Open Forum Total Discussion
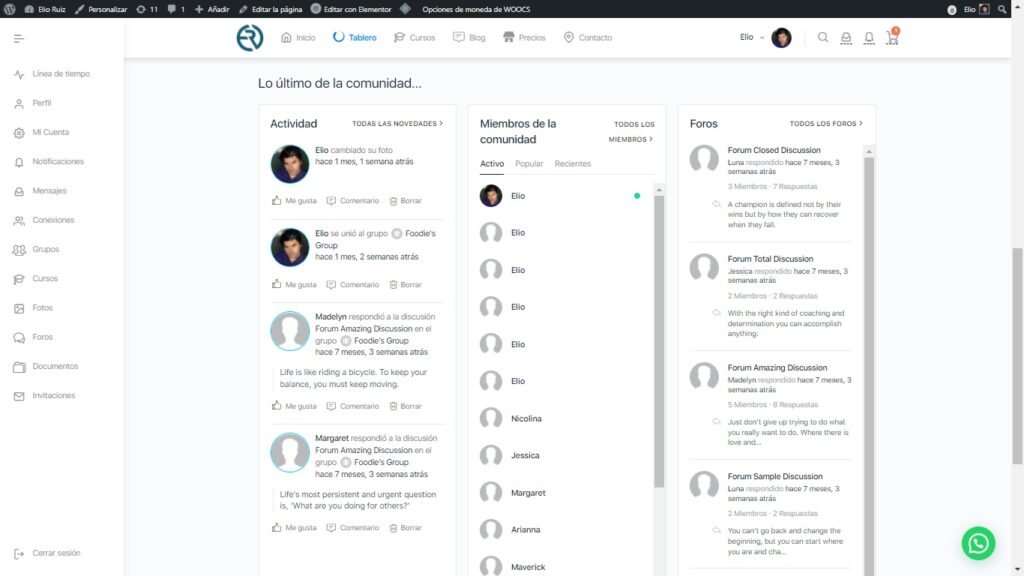Screen dimensions: 1024x576 pos(770,259)
